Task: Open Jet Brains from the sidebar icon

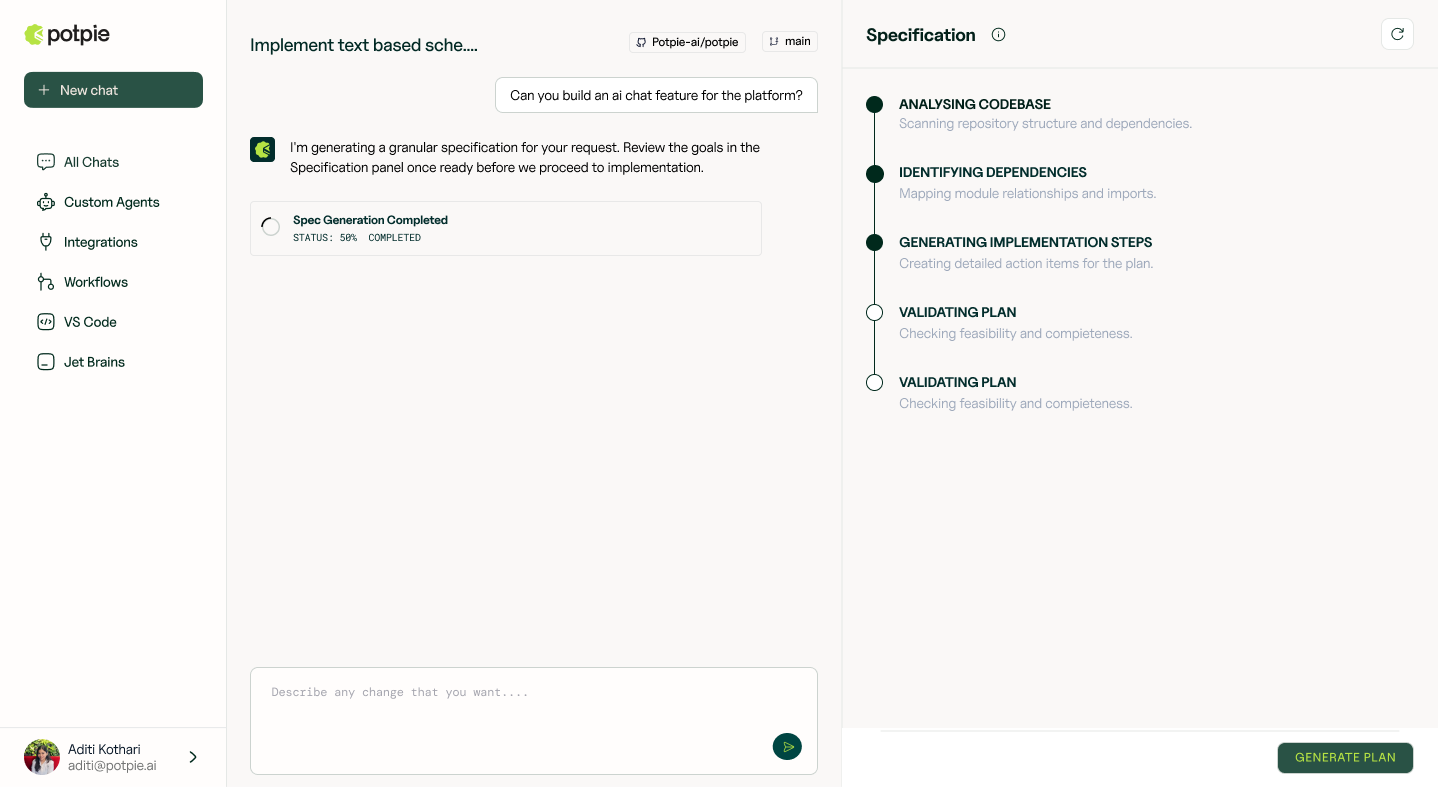Action: point(46,362)
